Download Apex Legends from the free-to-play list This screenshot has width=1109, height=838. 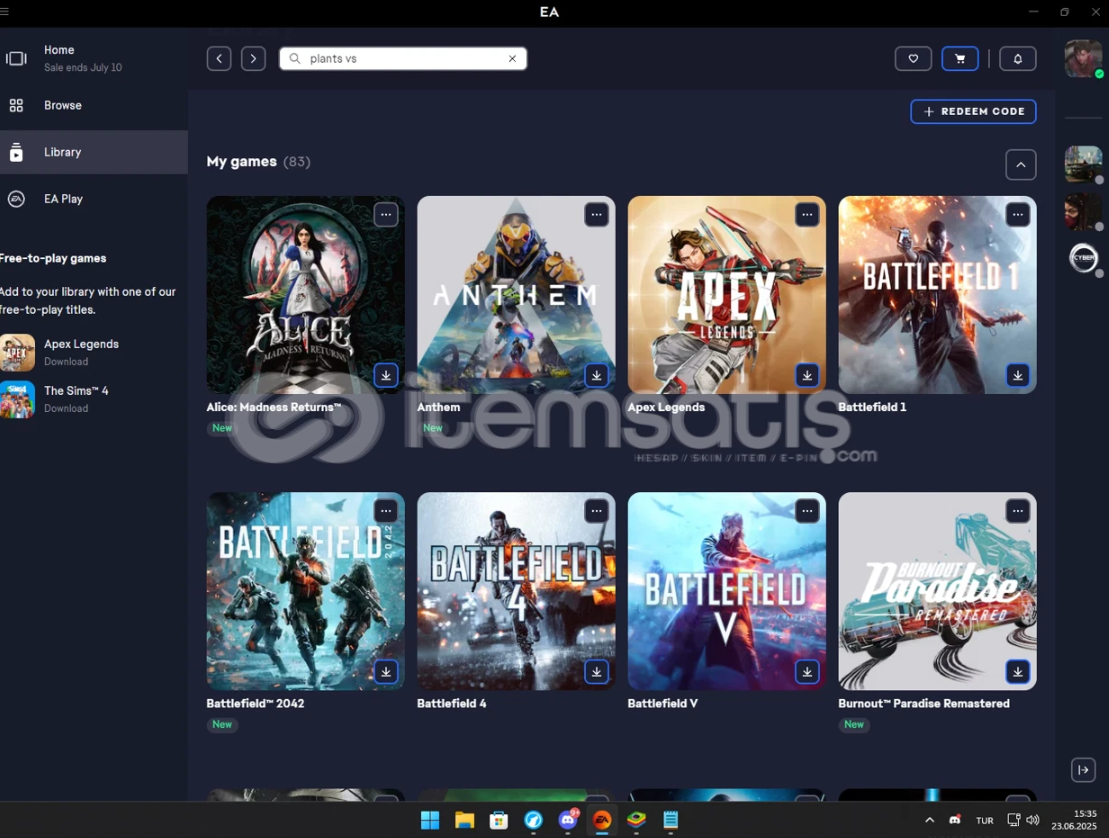pos(66,361)
